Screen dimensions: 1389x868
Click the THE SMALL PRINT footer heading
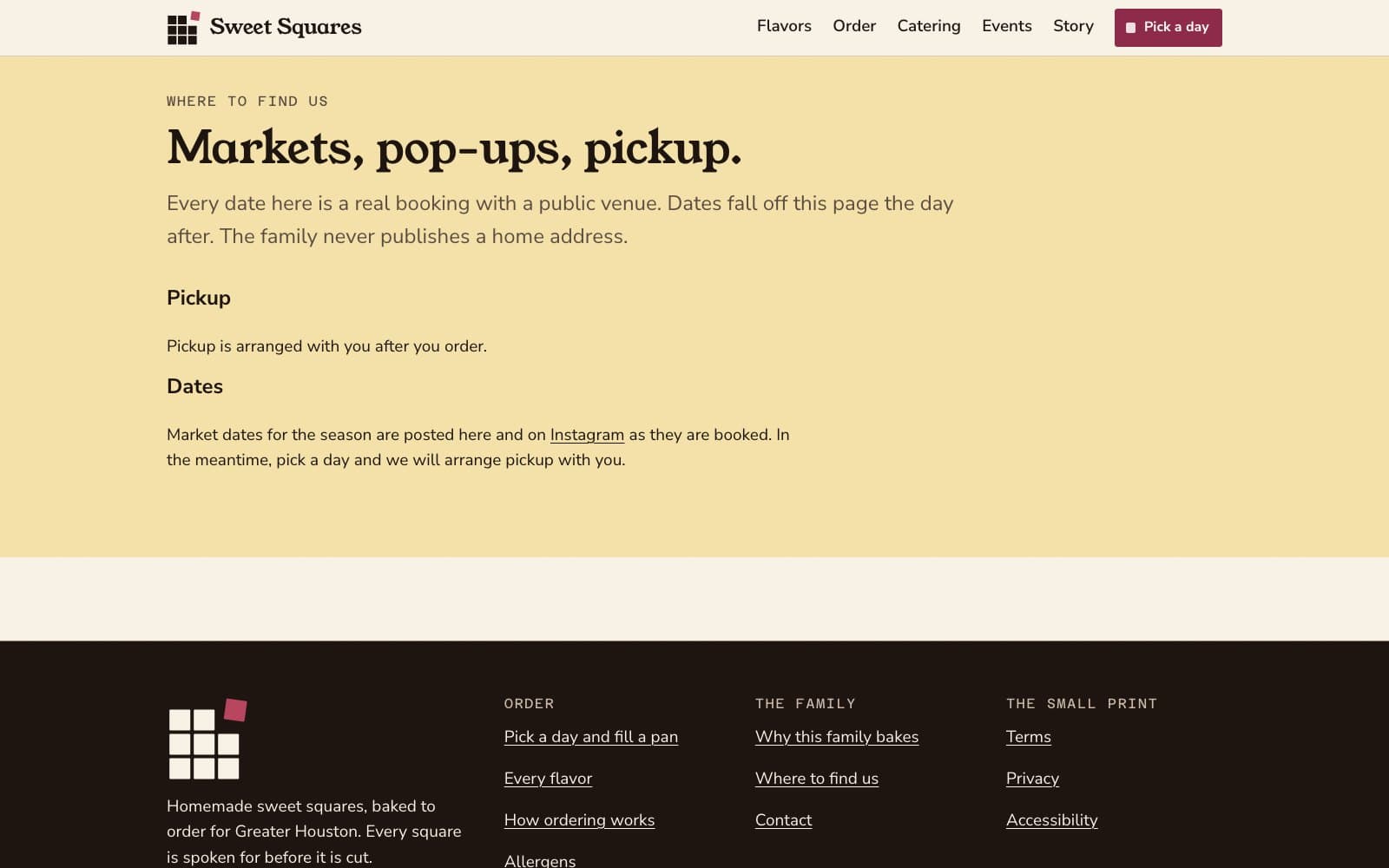coord(1082,704)
